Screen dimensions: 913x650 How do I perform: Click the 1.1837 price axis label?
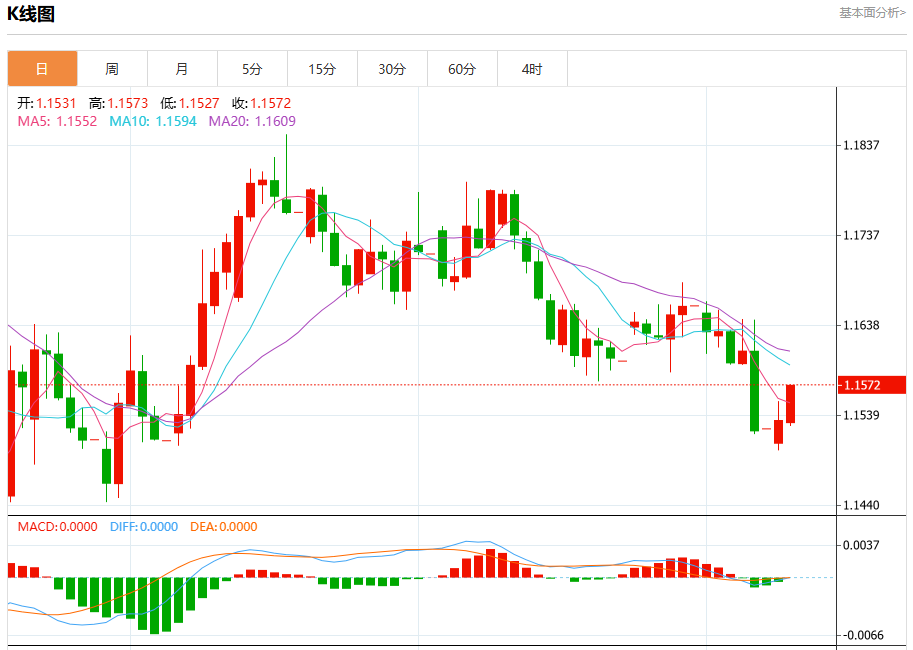861,145
